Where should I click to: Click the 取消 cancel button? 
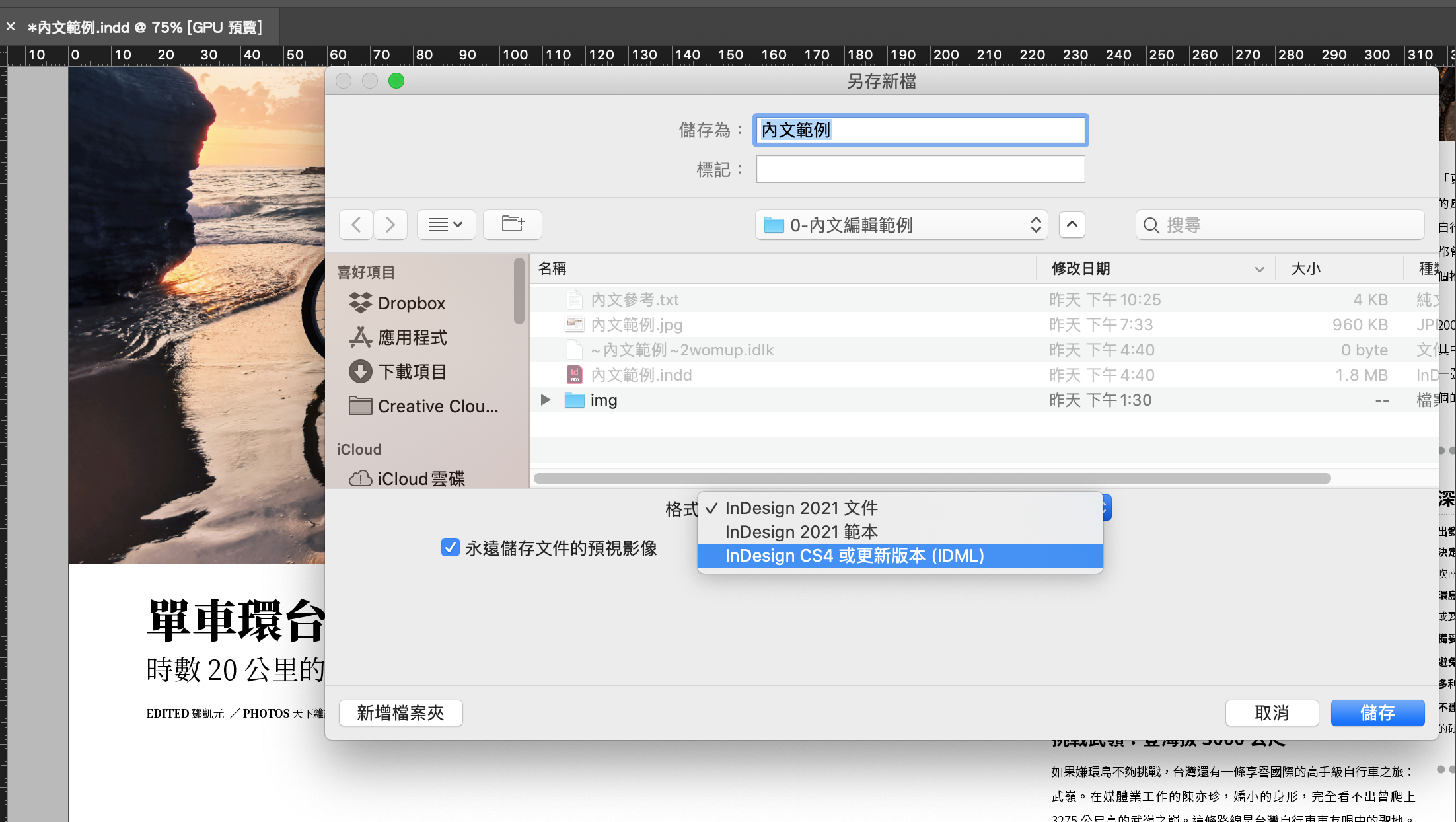(x=1272, y=713)
